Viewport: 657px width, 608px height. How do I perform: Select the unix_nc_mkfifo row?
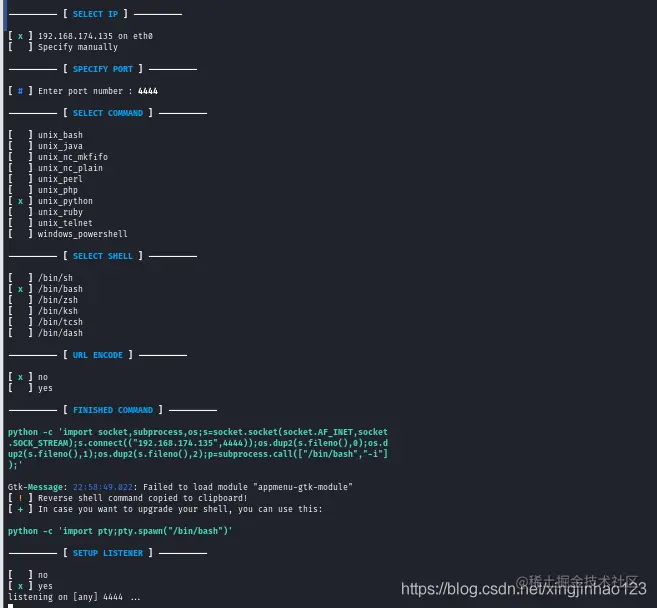coord(58,157)
